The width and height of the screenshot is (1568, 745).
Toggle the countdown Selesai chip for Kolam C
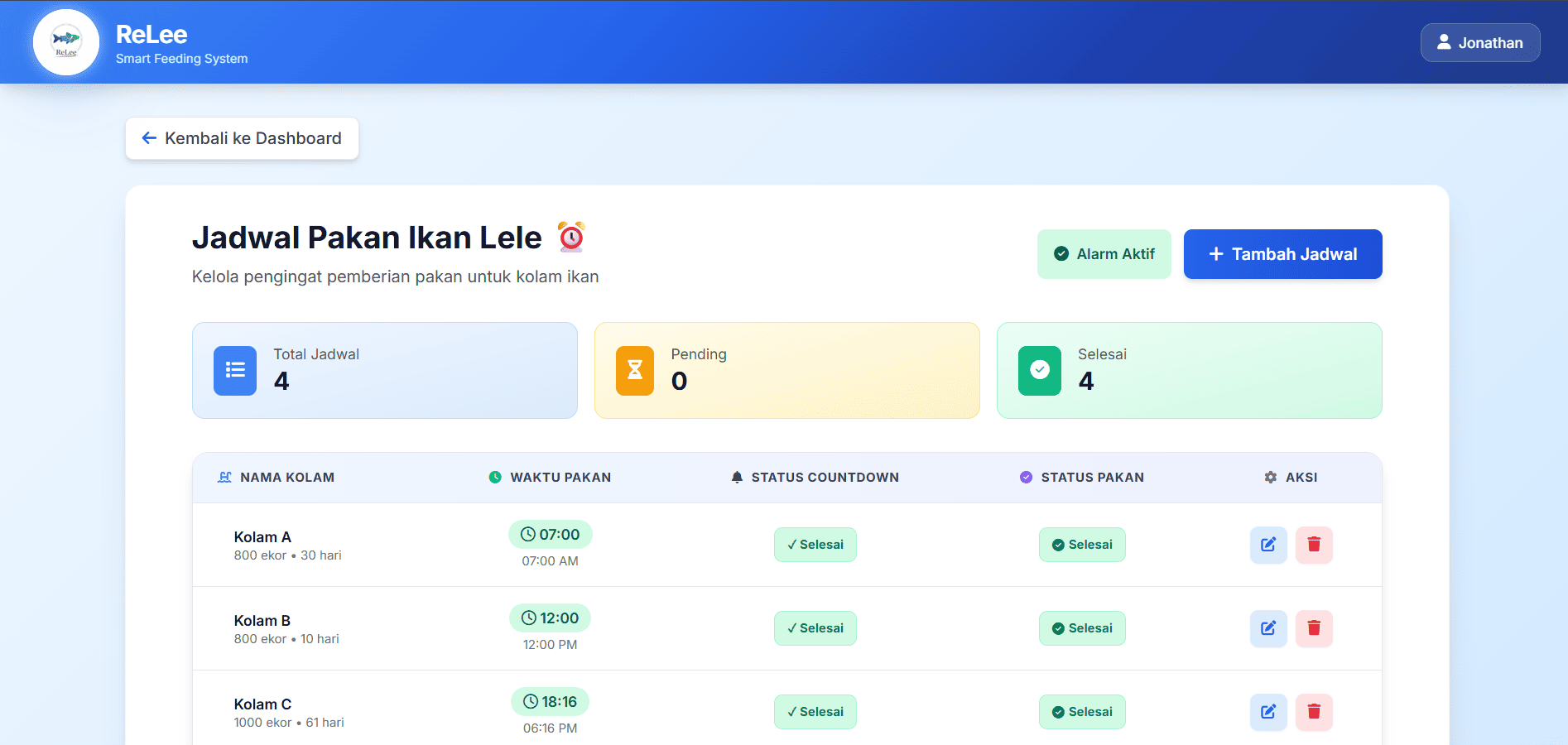point(815,712)
